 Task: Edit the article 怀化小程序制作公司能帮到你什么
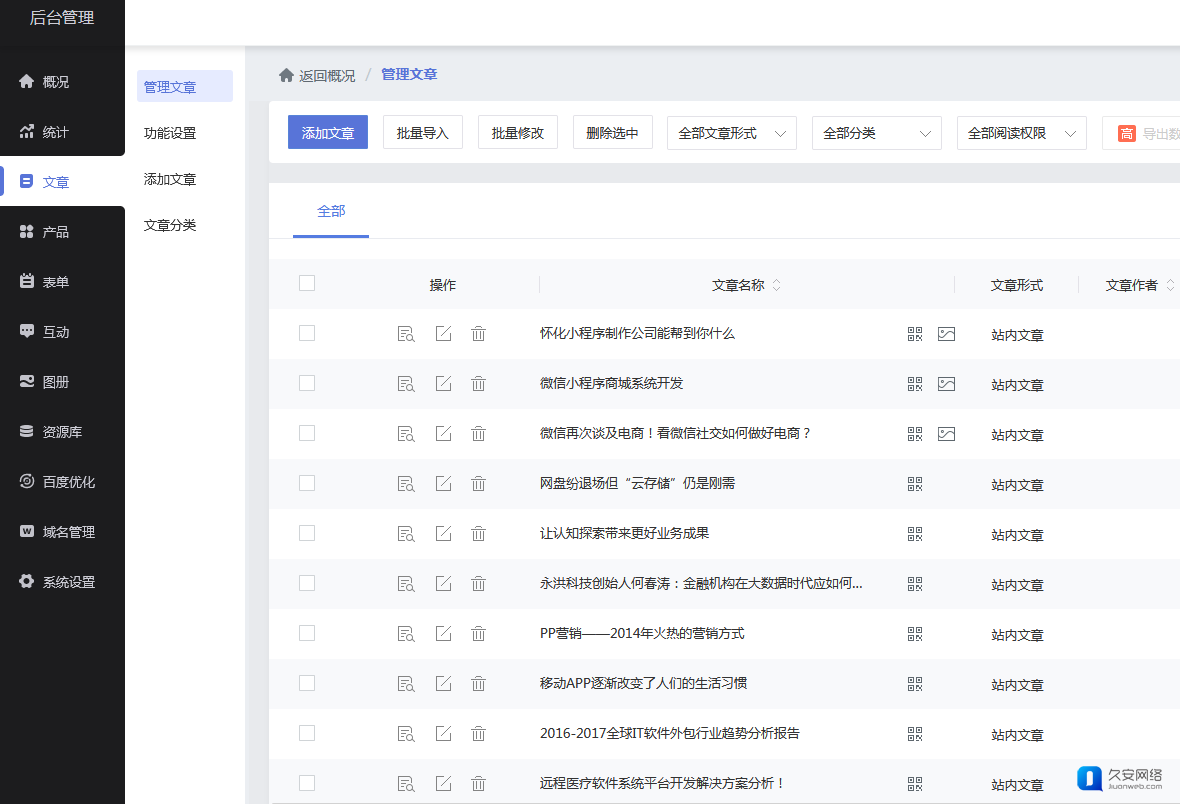[x=443, y=333]
